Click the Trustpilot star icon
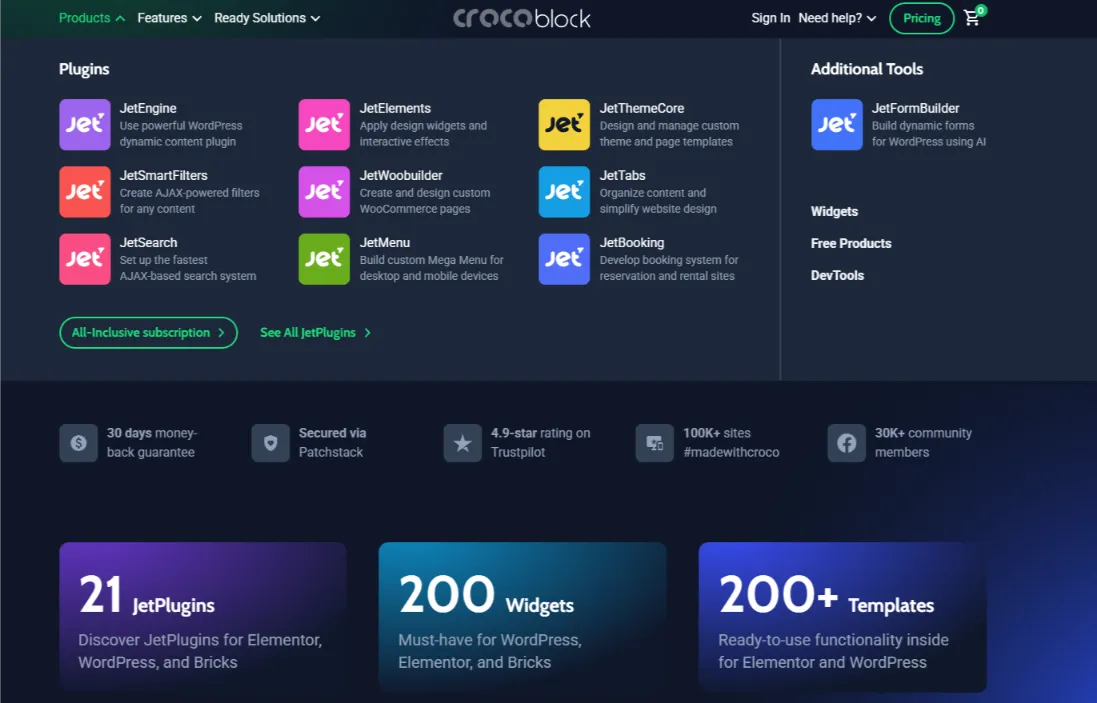1097x703 pixels. click(x=462, y=443)
